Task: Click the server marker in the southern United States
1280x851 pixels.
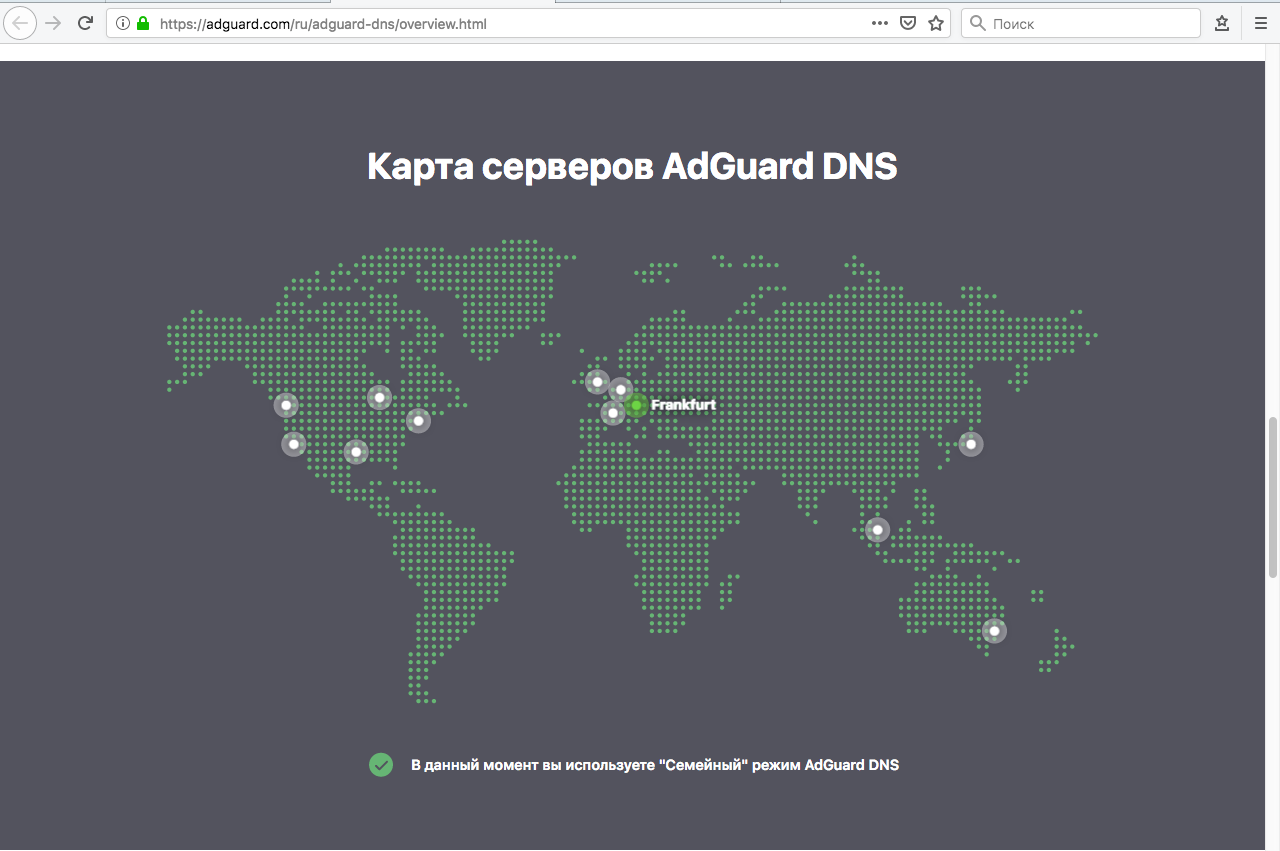Action: [x=355, y=452]
